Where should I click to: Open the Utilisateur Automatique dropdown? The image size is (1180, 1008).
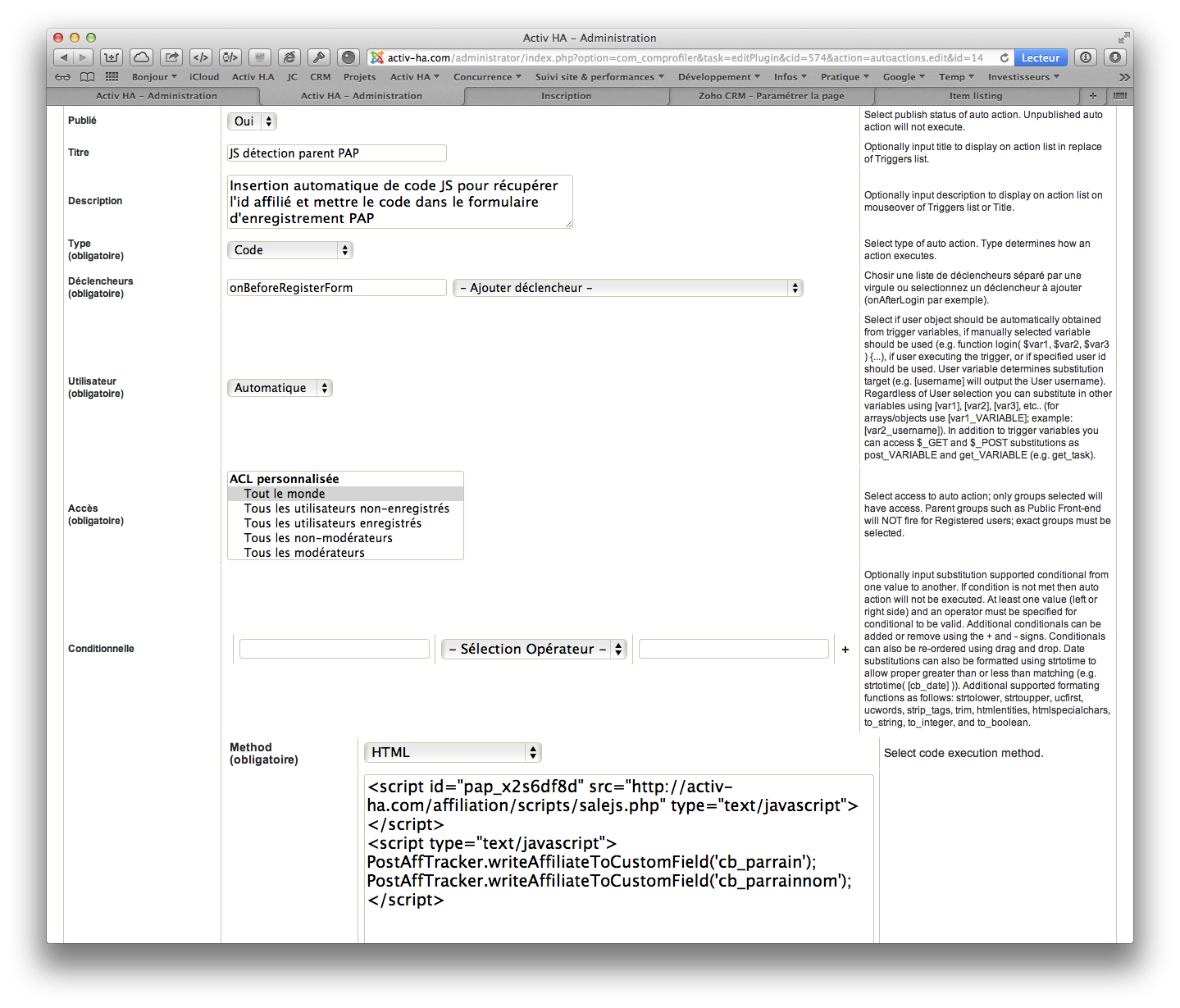tap(280, 388)
